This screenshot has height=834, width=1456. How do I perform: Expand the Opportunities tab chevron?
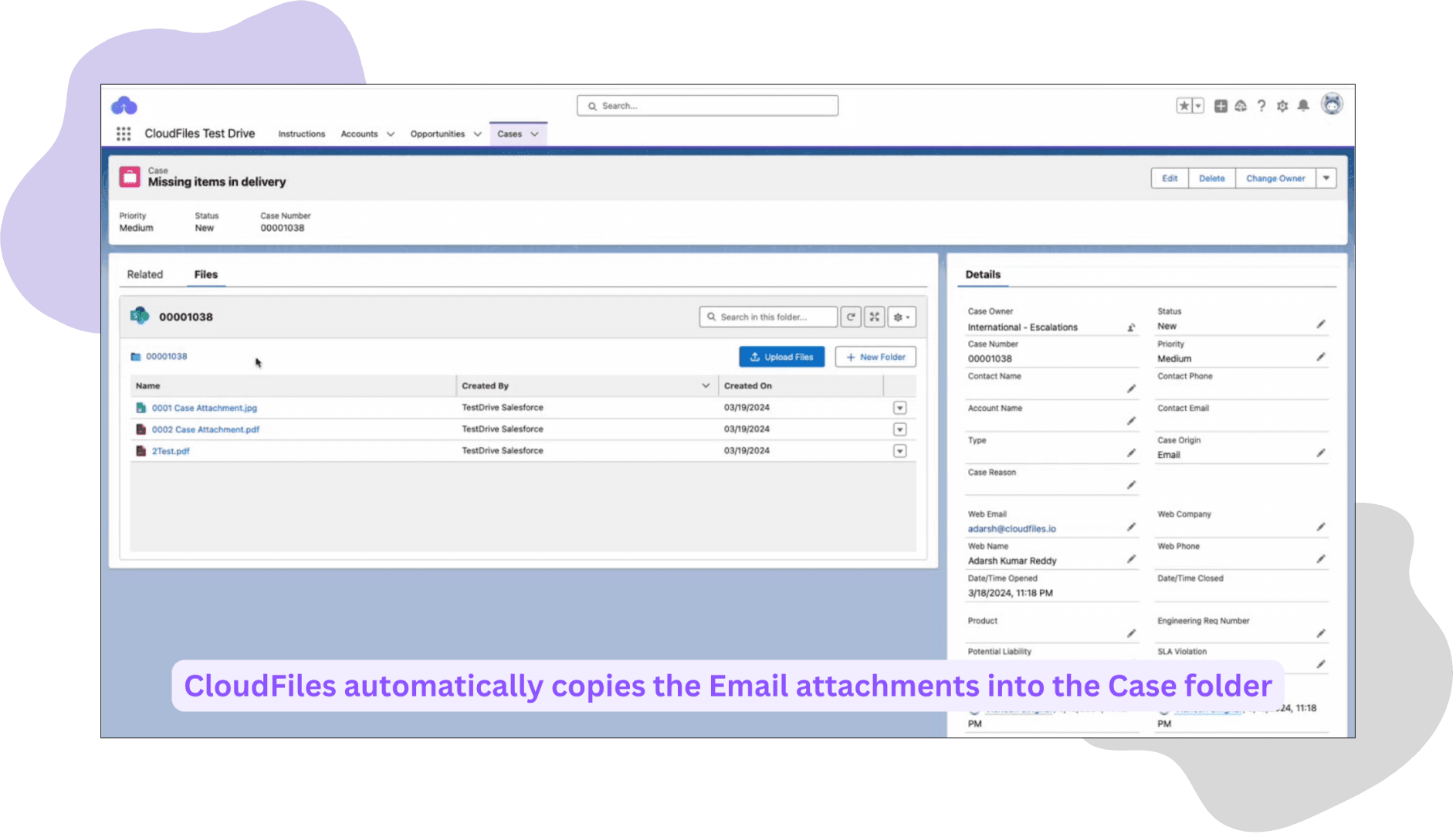pos(478,134)
